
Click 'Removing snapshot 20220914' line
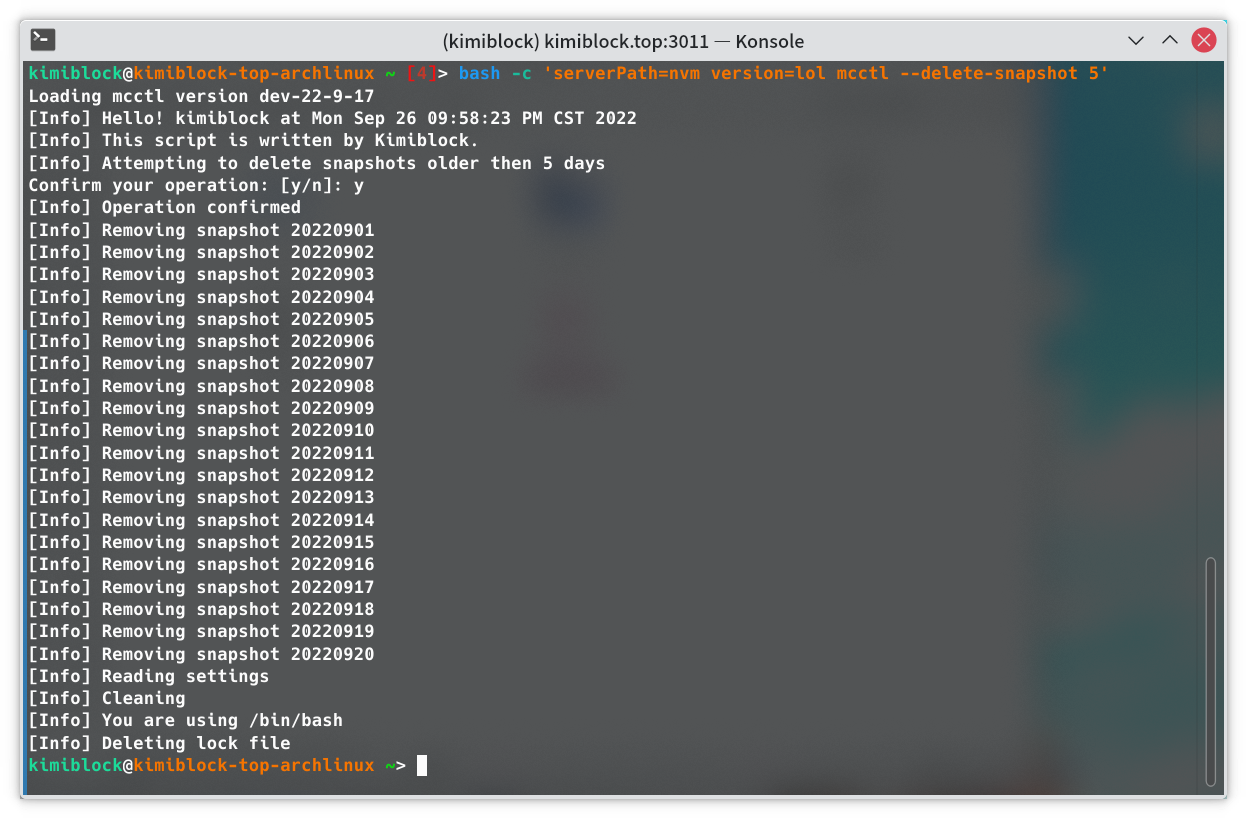pyautogui.click(x=201, y=520)
